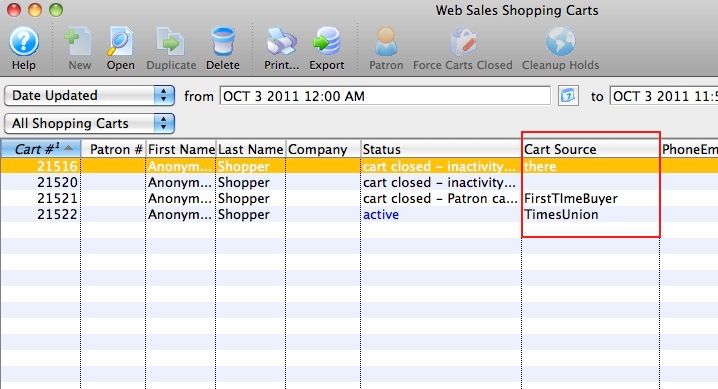This screenshot has height=389, width=718.
Task: Select cart row 21522 with active status
Action: [x=359, y=215]
